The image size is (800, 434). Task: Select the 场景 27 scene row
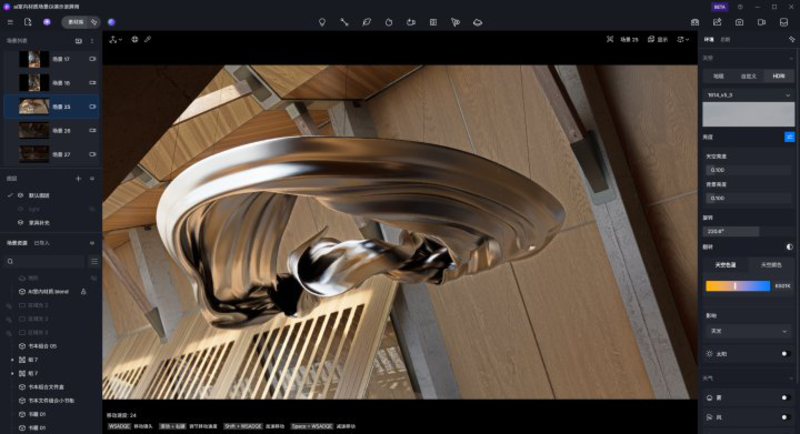click(51, 154)
